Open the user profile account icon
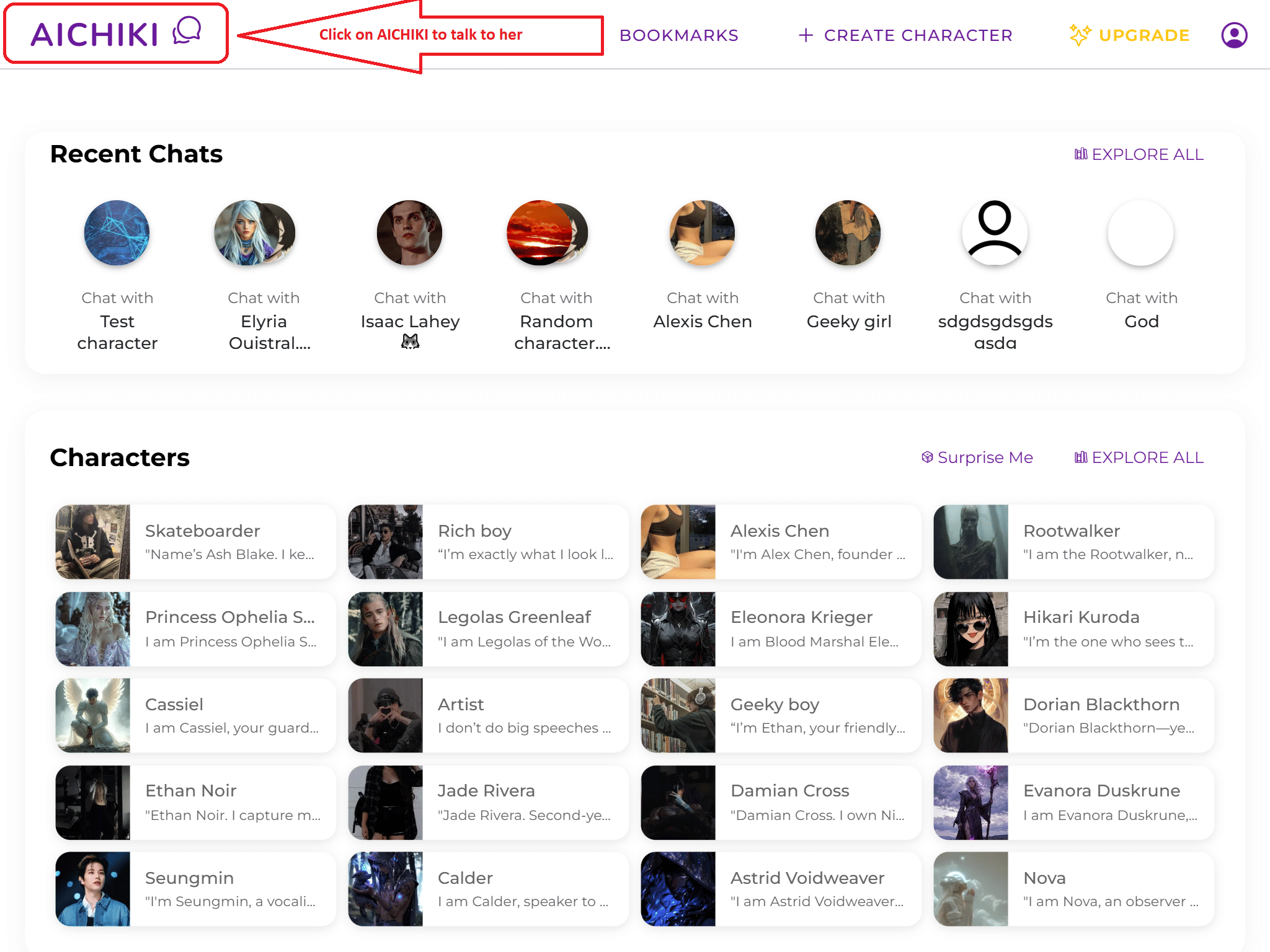This screenshot has height=952, width=1270. coord(1234,35)
